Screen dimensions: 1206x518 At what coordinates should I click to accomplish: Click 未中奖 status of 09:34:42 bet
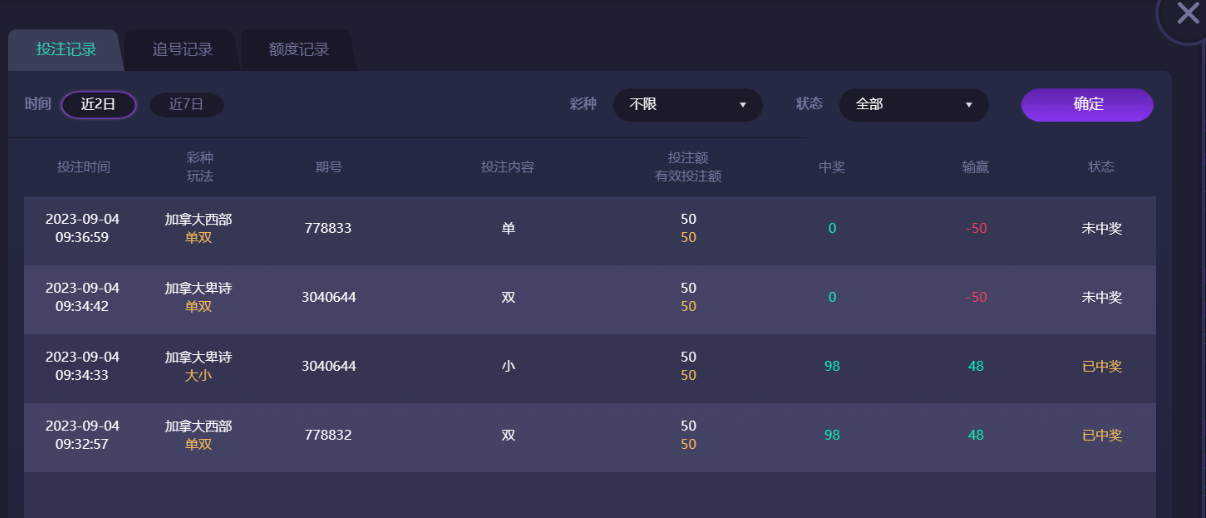point(1101,297)
